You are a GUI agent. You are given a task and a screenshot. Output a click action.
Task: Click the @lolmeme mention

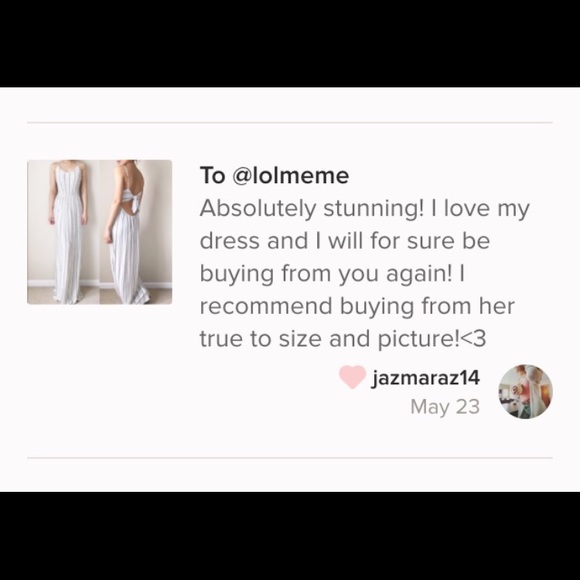pyautogui.click(x=291, y=175)
